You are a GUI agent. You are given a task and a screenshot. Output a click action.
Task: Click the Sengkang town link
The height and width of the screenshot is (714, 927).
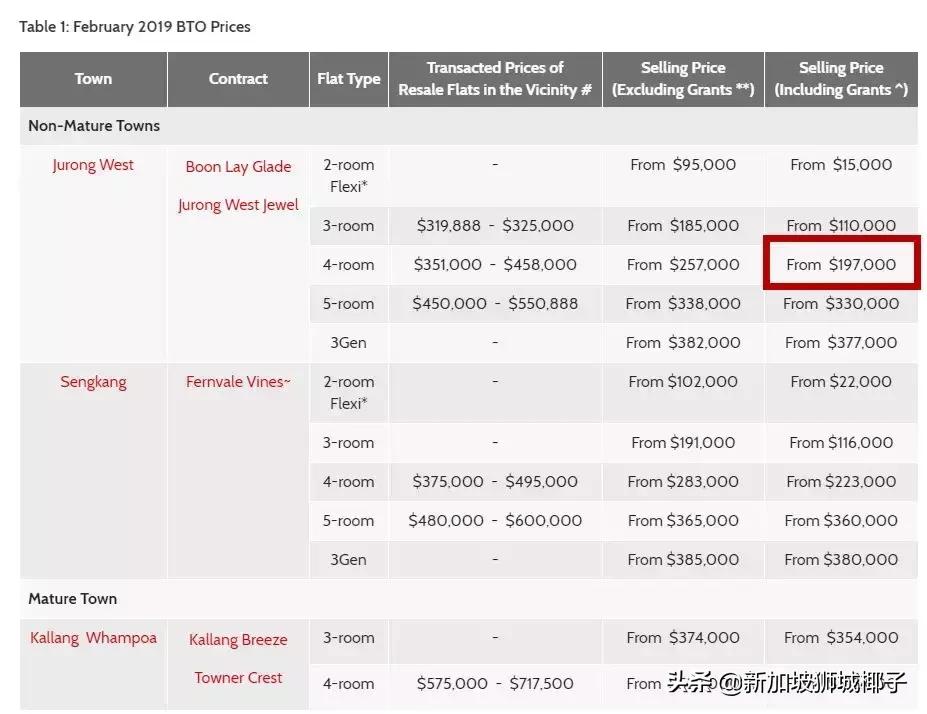(93, 382)
